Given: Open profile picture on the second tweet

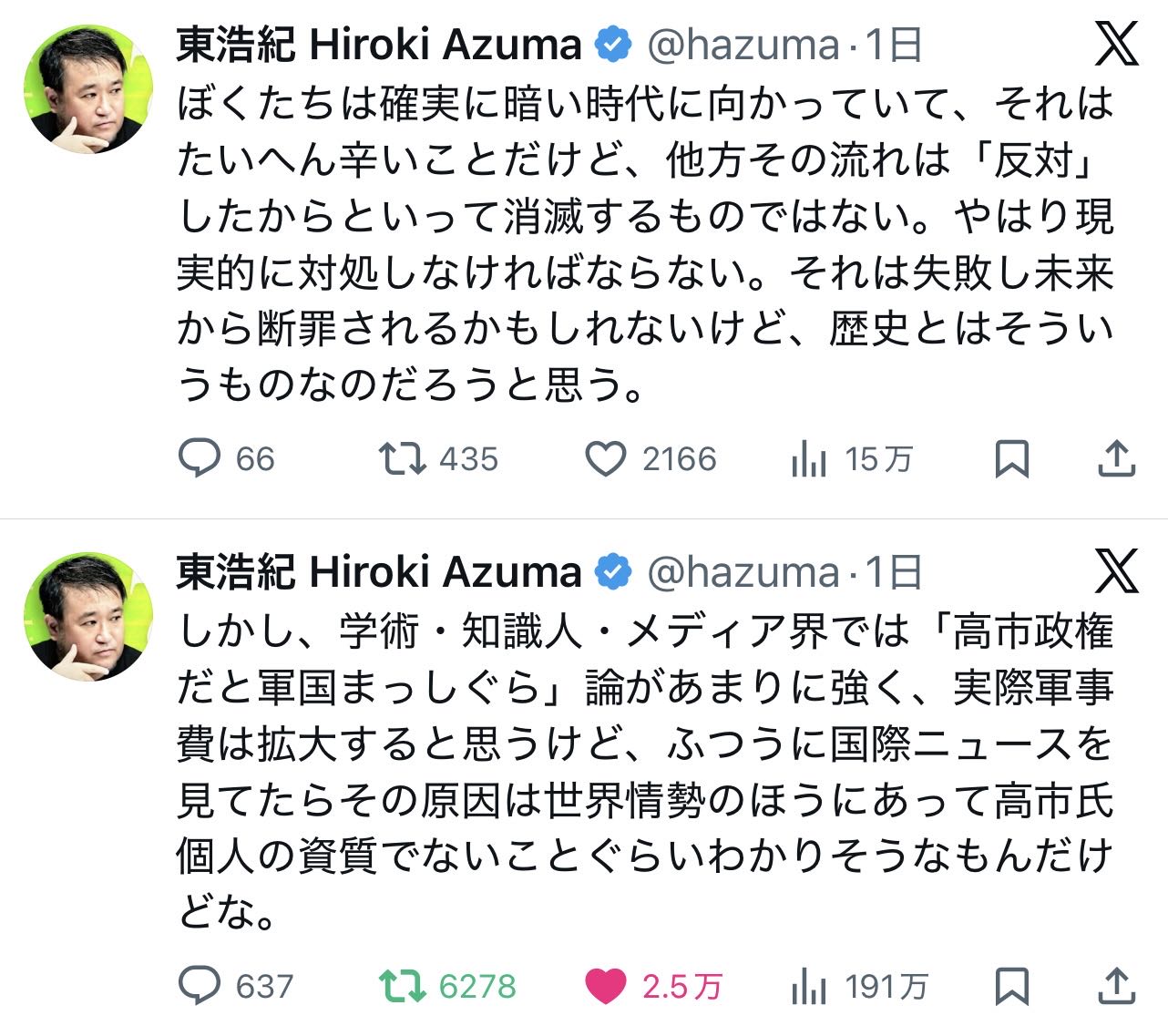Looking at the screenshot, I should click(x=88, y=615).
